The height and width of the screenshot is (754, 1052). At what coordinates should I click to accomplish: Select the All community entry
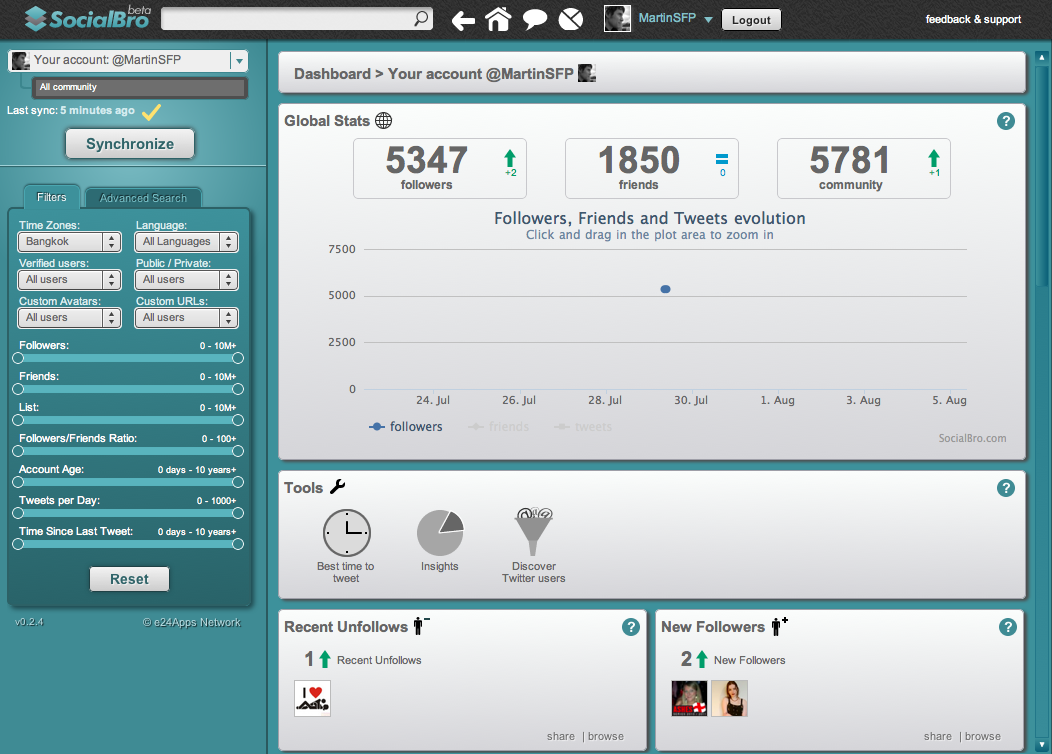pos(140,87)
